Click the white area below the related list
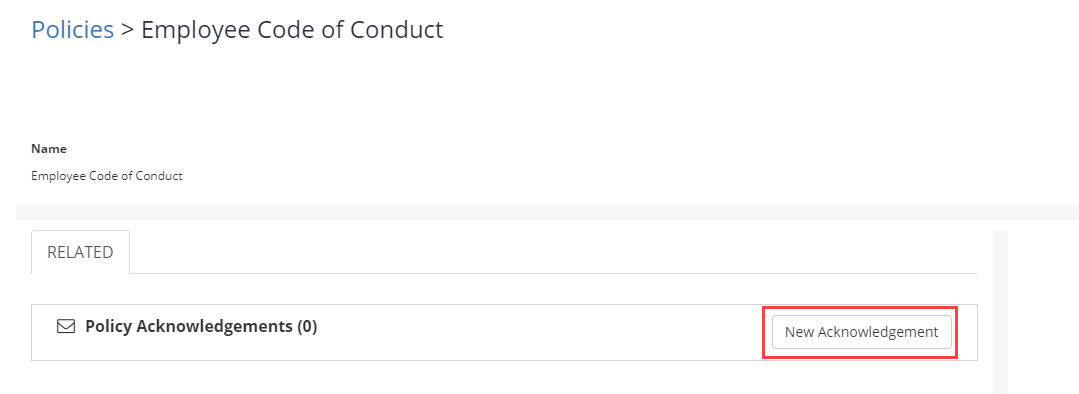This screenshot has height=394, width=1079. [504, 377]
